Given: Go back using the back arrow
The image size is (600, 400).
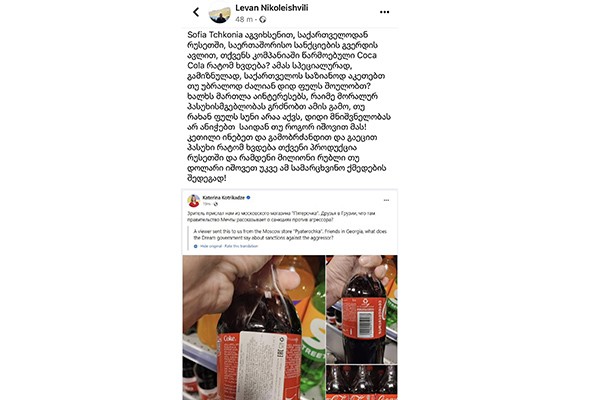Looking at the screenshot, I should tap(196, 12).
